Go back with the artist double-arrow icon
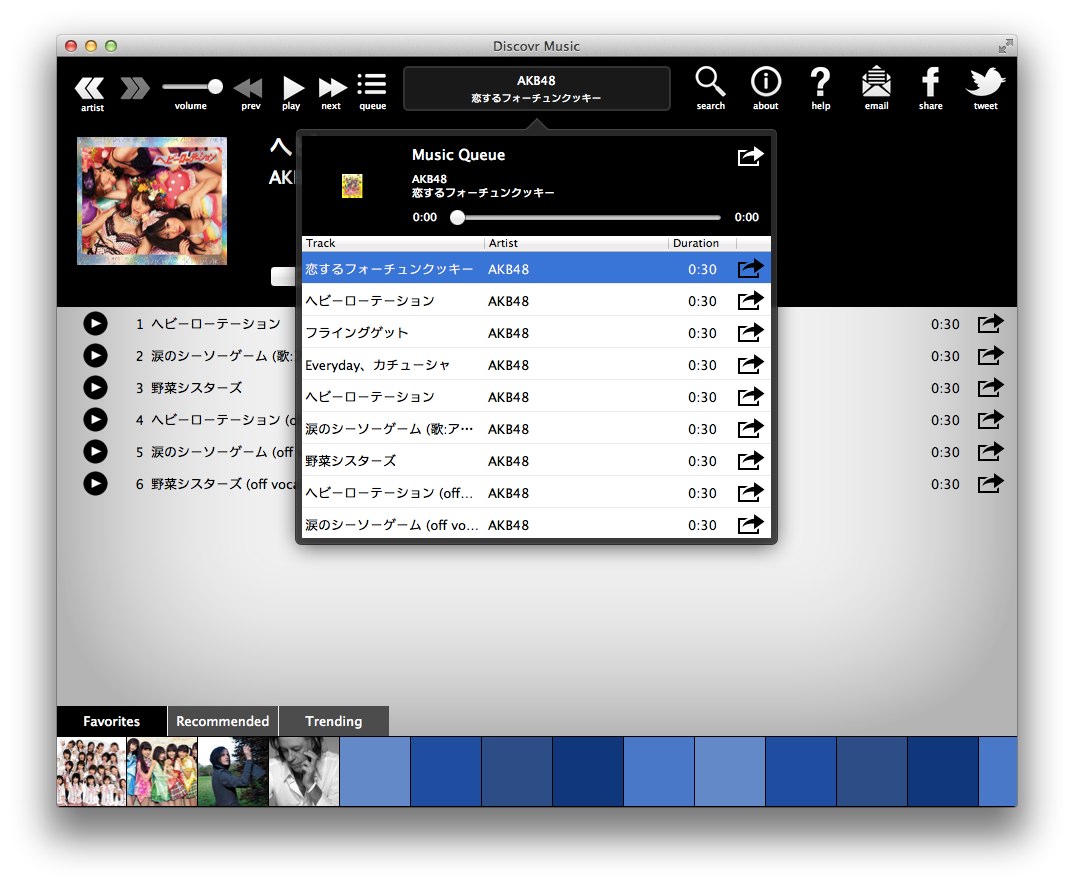1074x886 pixels. click(x=90, y=88)
